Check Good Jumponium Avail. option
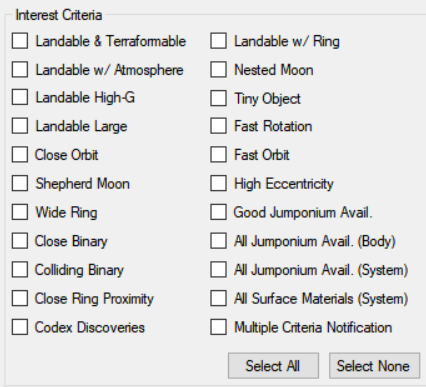The image size is (426, 387). 218,212
